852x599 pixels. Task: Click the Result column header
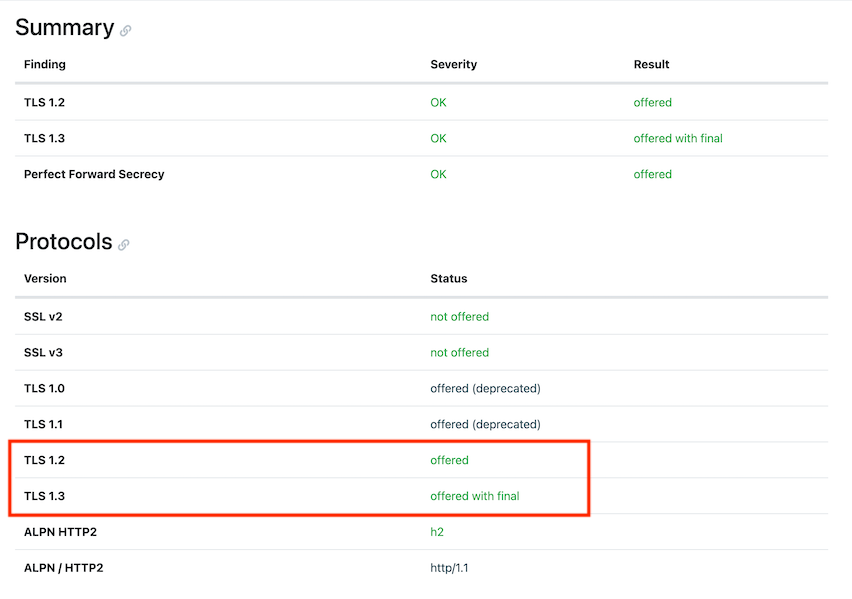click(x=651, y=64)
